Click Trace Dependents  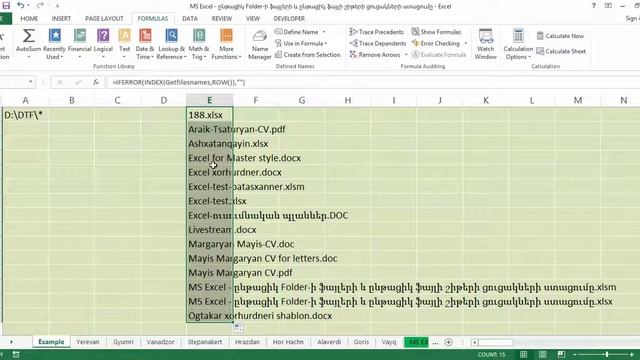pyautogui.click(x=378, y=43)
